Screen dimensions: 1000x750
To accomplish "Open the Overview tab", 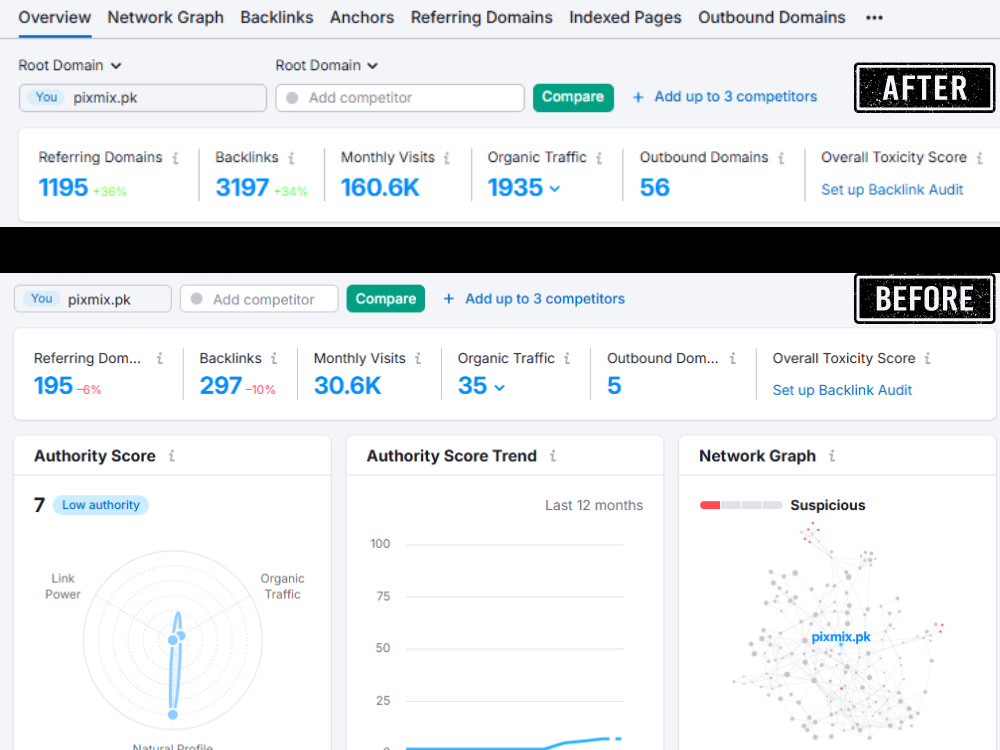I will tap(54, 17).
